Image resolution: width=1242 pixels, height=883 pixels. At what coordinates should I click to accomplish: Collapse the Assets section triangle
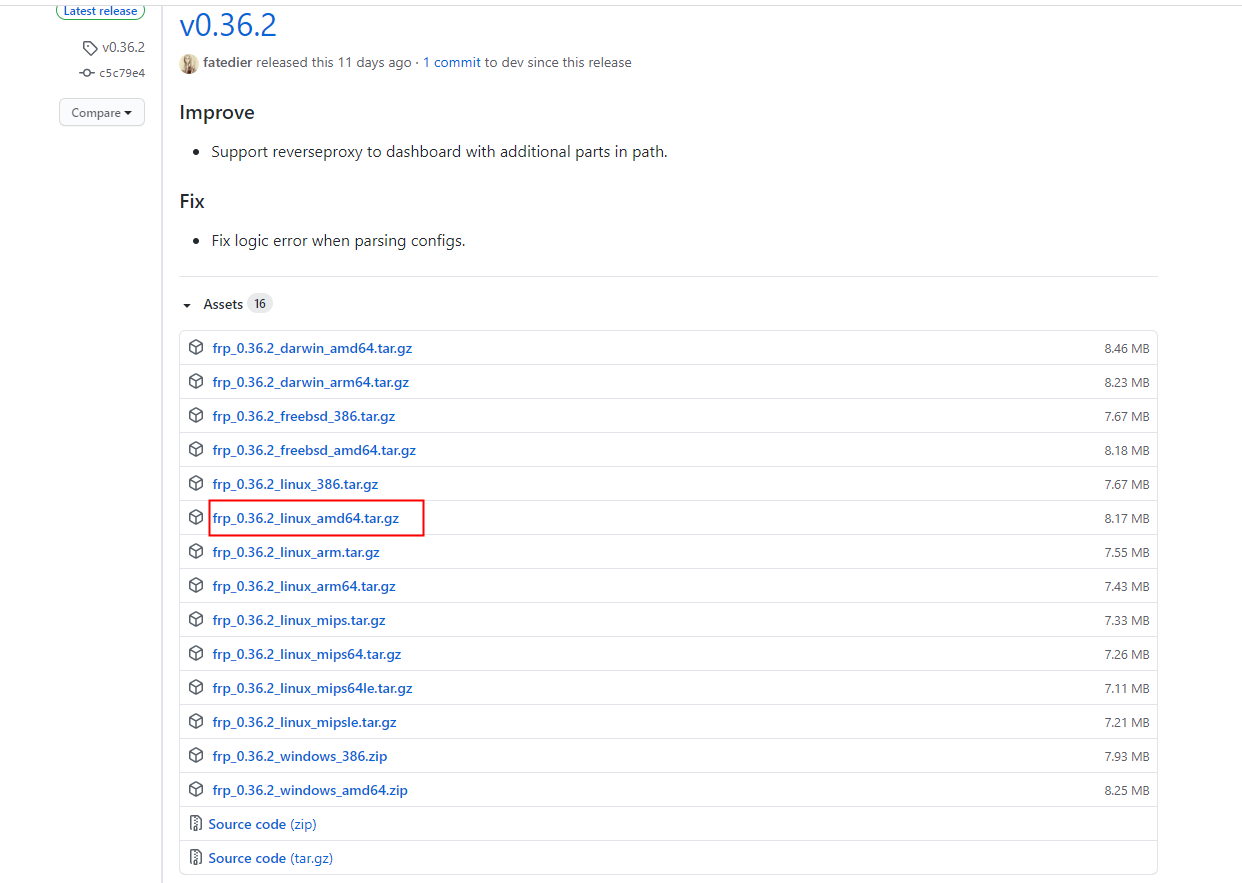(187, 305)
